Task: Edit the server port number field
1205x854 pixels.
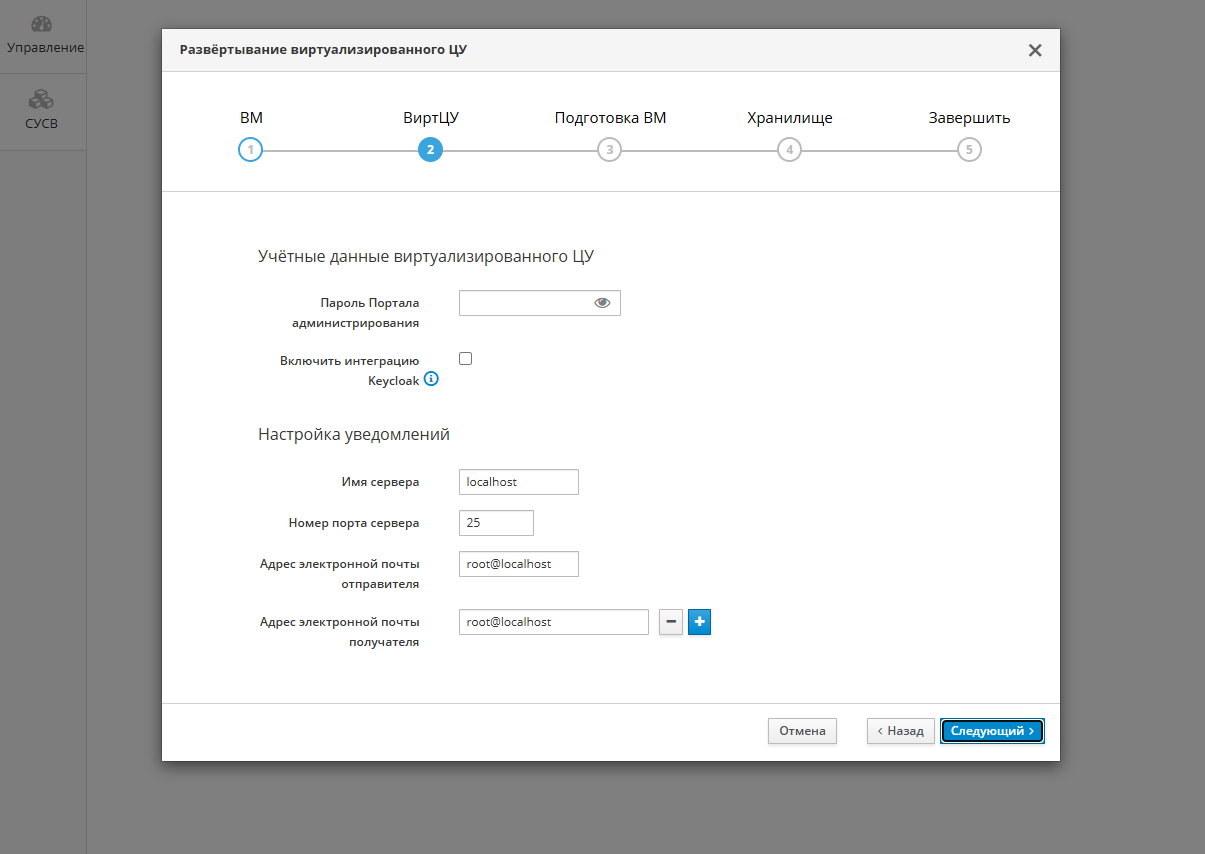Action: [496, 523]
